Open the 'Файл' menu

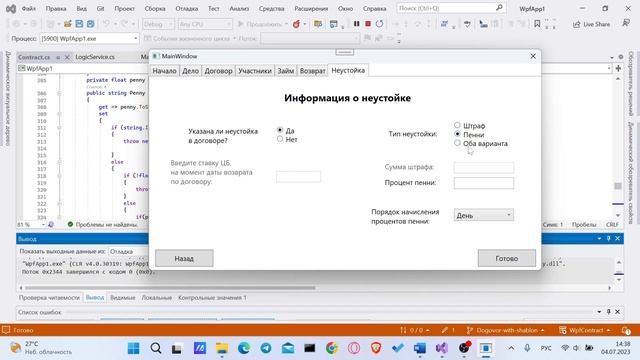pyautogui.click(x=29, y=8)
